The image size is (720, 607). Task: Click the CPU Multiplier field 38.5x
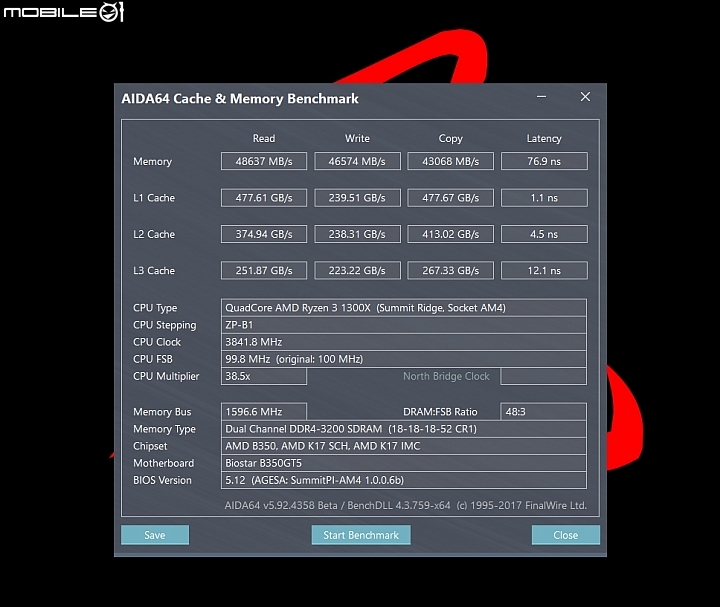[264, 376]
